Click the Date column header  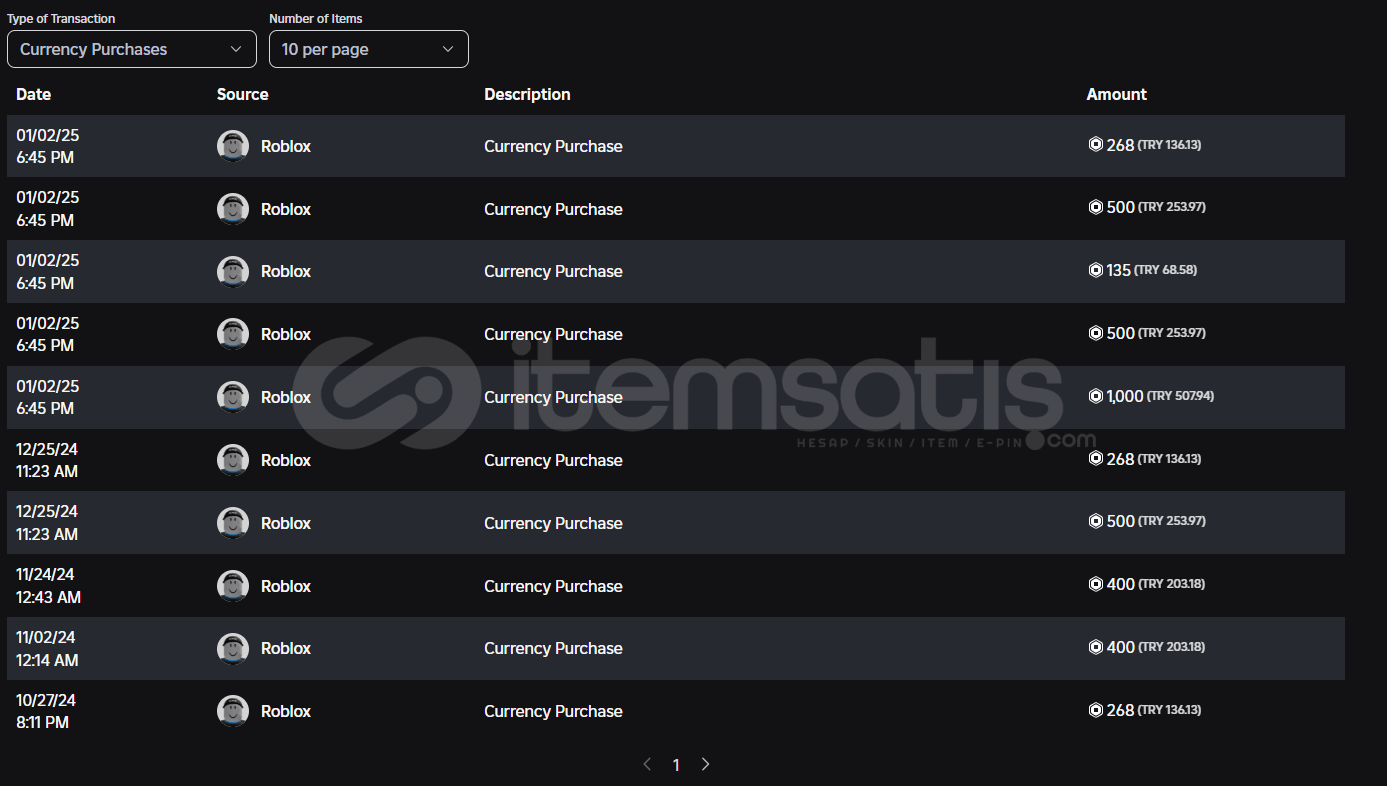(x=33, y=94)
